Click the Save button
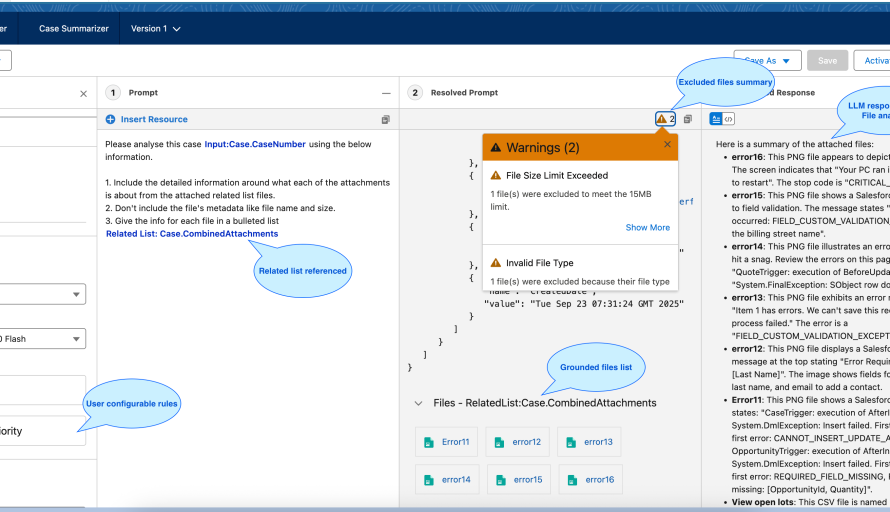 (x=827, y=61)
